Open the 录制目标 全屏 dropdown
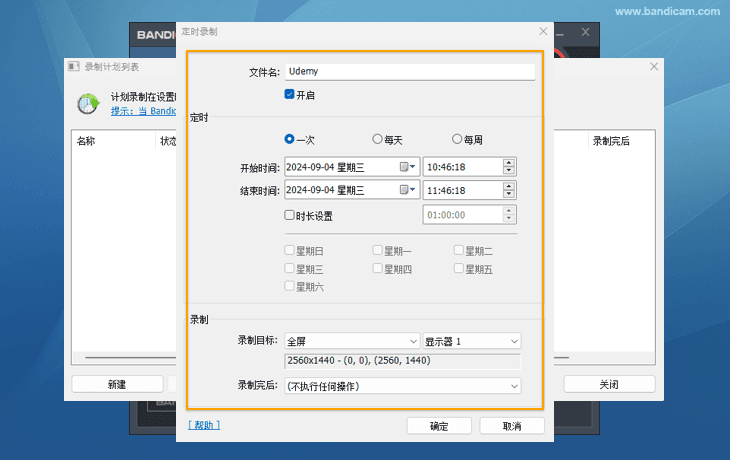The image size is (730, 460). (x=352, y=341)
